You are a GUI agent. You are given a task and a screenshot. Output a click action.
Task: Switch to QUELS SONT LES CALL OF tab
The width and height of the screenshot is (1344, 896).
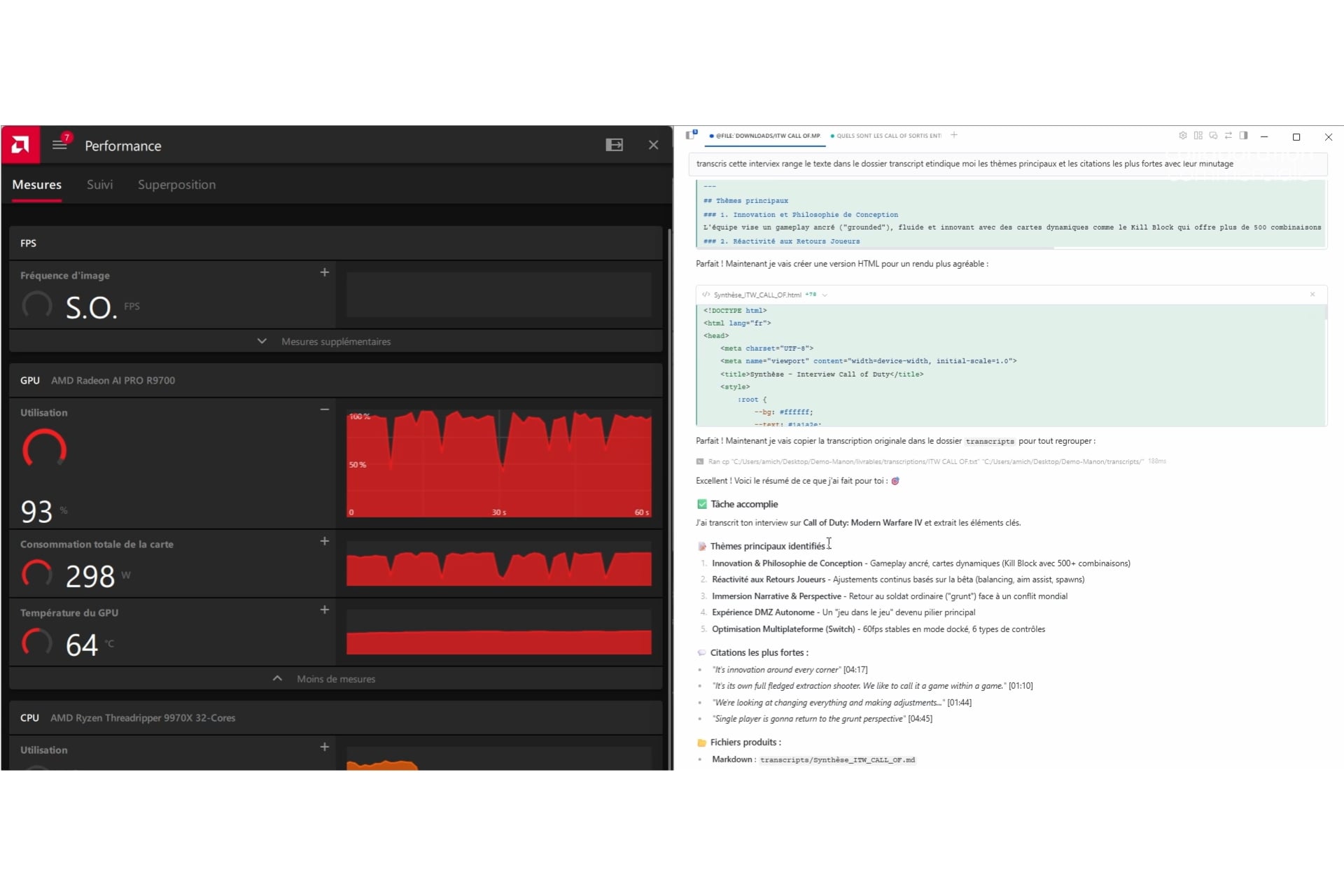coord(885,136)
